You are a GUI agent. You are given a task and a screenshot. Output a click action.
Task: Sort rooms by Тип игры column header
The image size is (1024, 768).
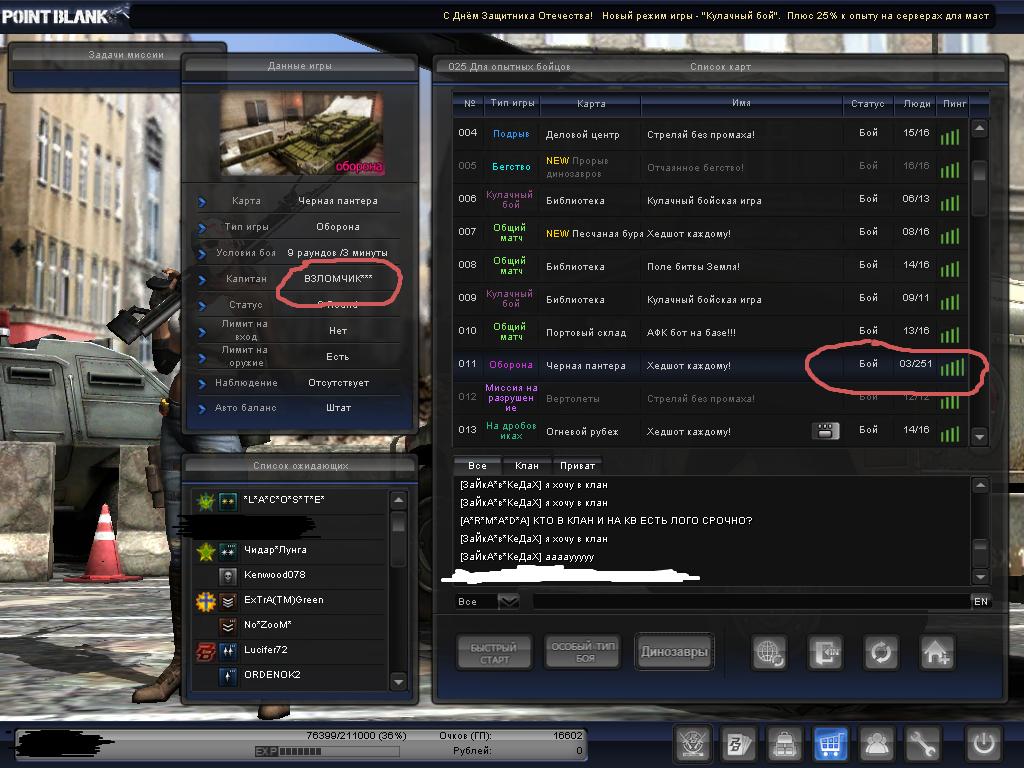pyautogui.click(x=512, y=103)
